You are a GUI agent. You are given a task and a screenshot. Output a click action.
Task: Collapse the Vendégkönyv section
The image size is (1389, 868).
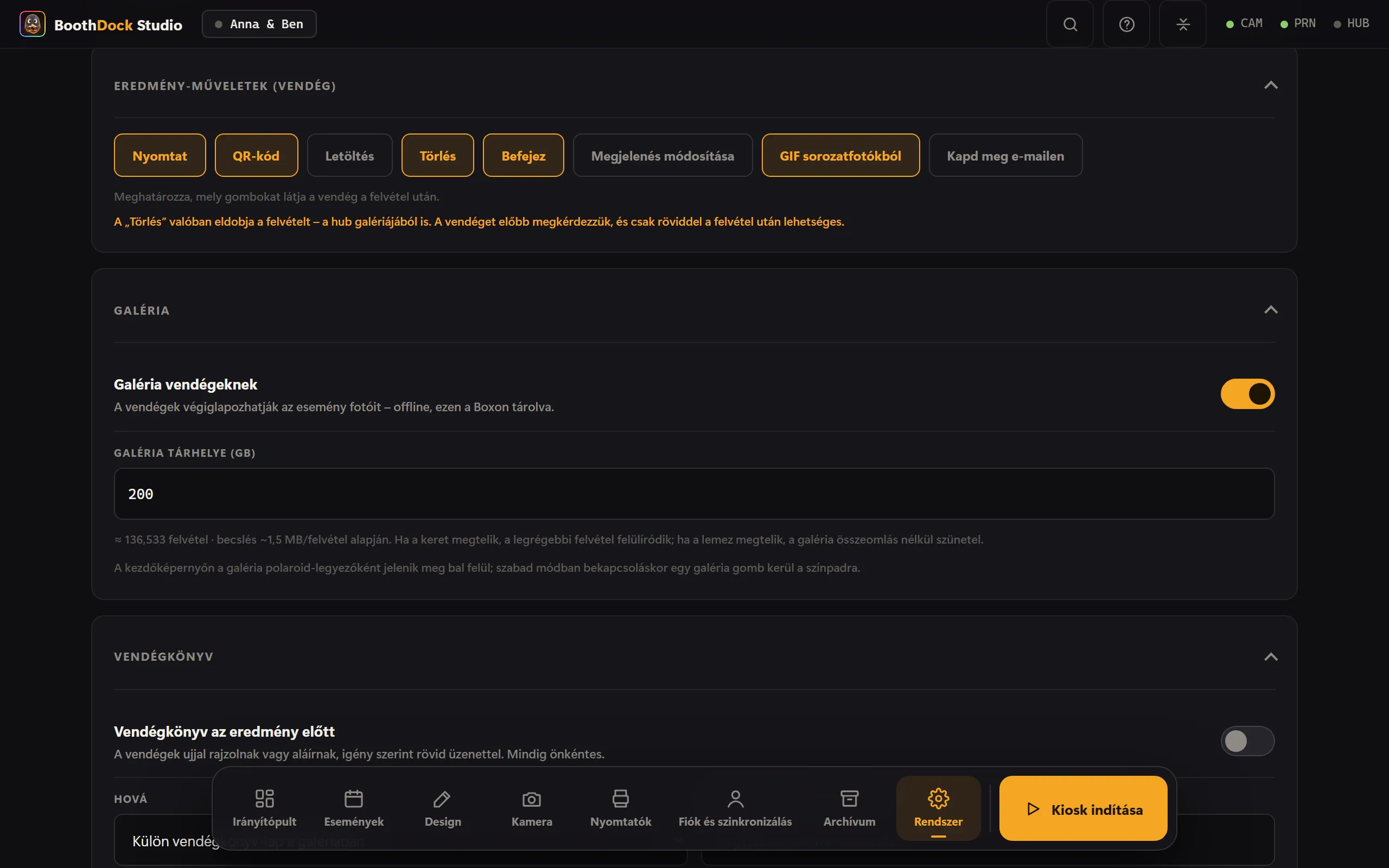pos(1271,657)
